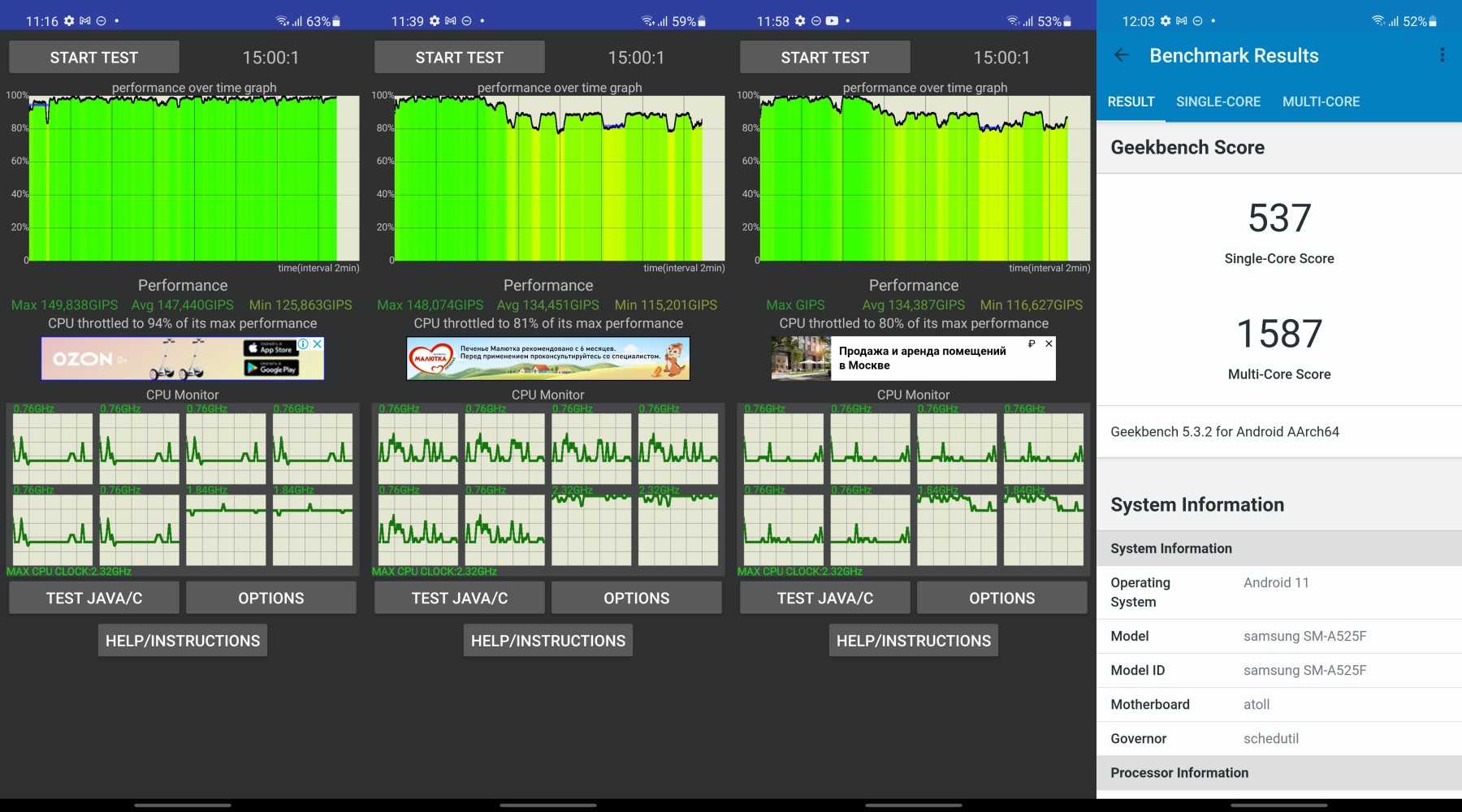This screenshot has width=1462, height=812.
Task: Open the Малютка cookie ad banner
Action: click(x=548, y=359)
